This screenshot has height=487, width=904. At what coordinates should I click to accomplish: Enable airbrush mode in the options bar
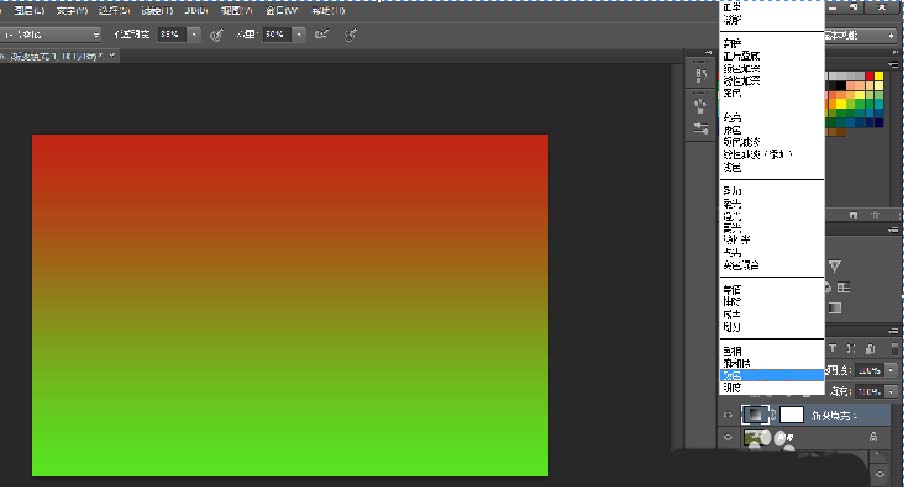point(320,34)
